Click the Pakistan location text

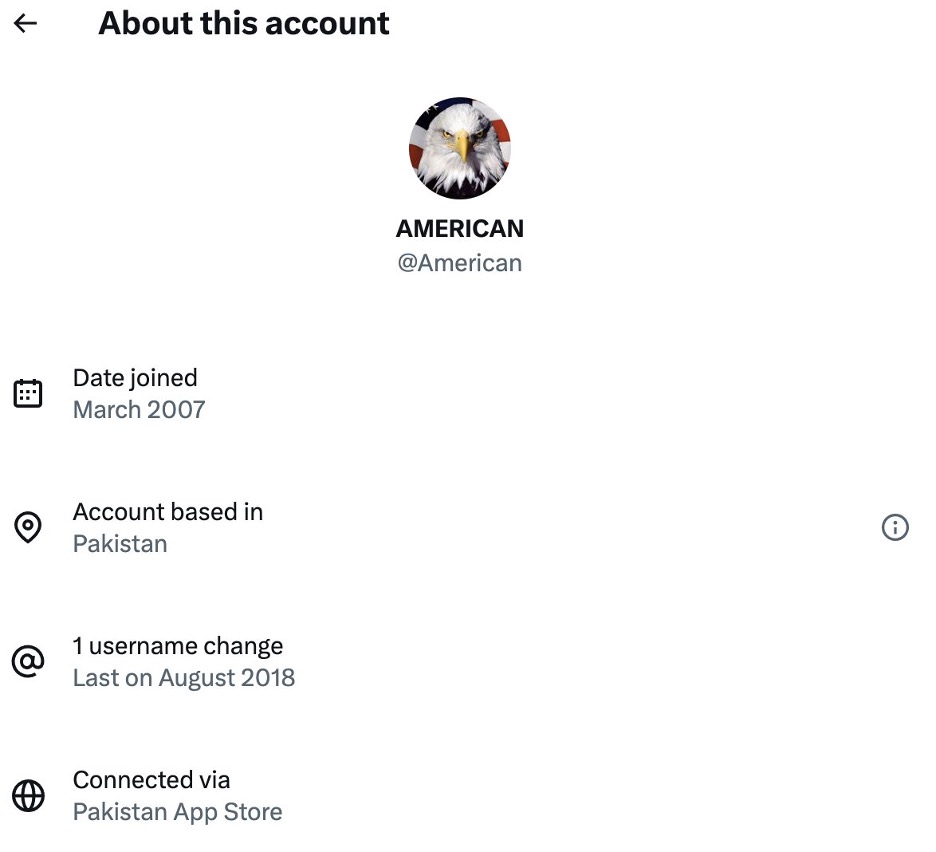(x=120, y=543)
